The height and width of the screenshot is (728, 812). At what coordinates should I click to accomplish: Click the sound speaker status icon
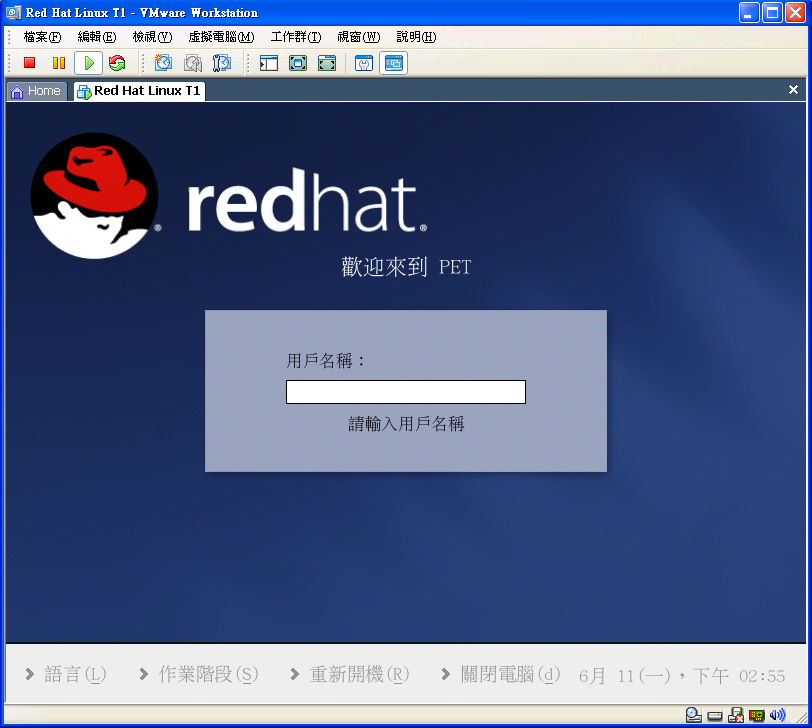[777, 715]
